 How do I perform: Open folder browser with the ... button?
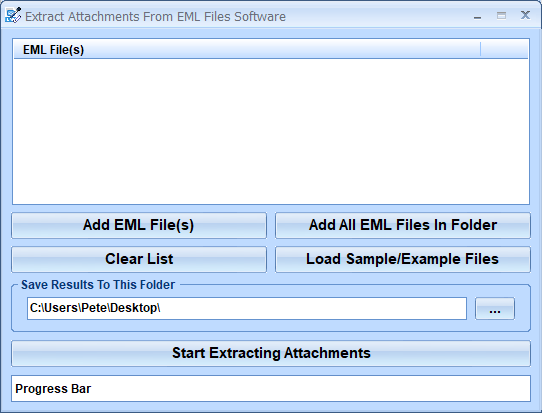(x=495, y=308)
